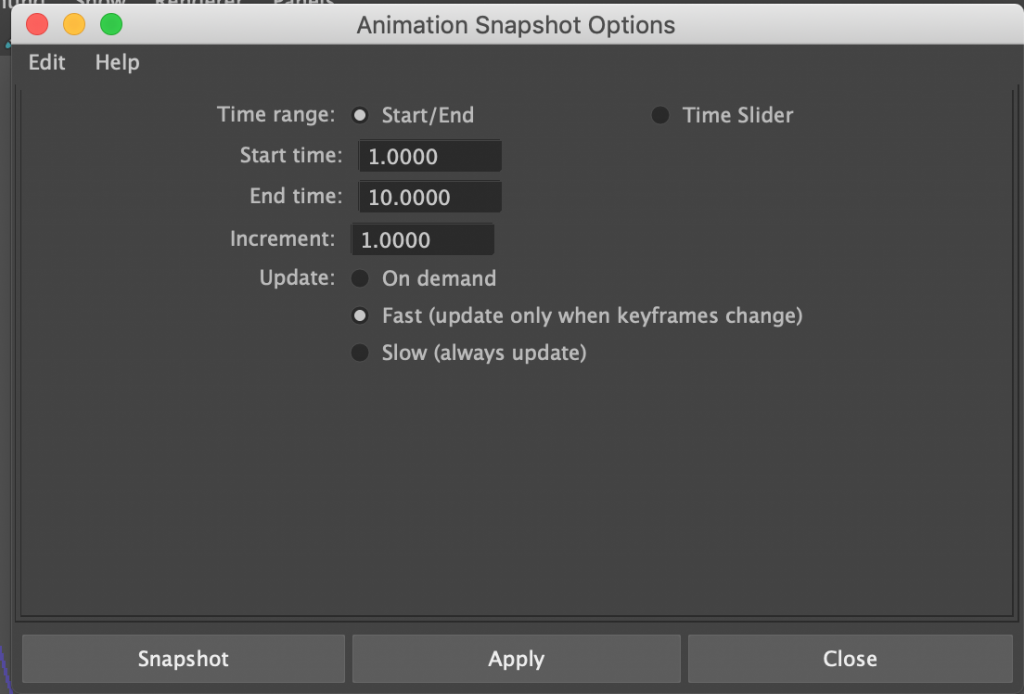Switch time range to Time Slider
The height and width of the screenshot is (694, 1024).
(x=660, y=115)
